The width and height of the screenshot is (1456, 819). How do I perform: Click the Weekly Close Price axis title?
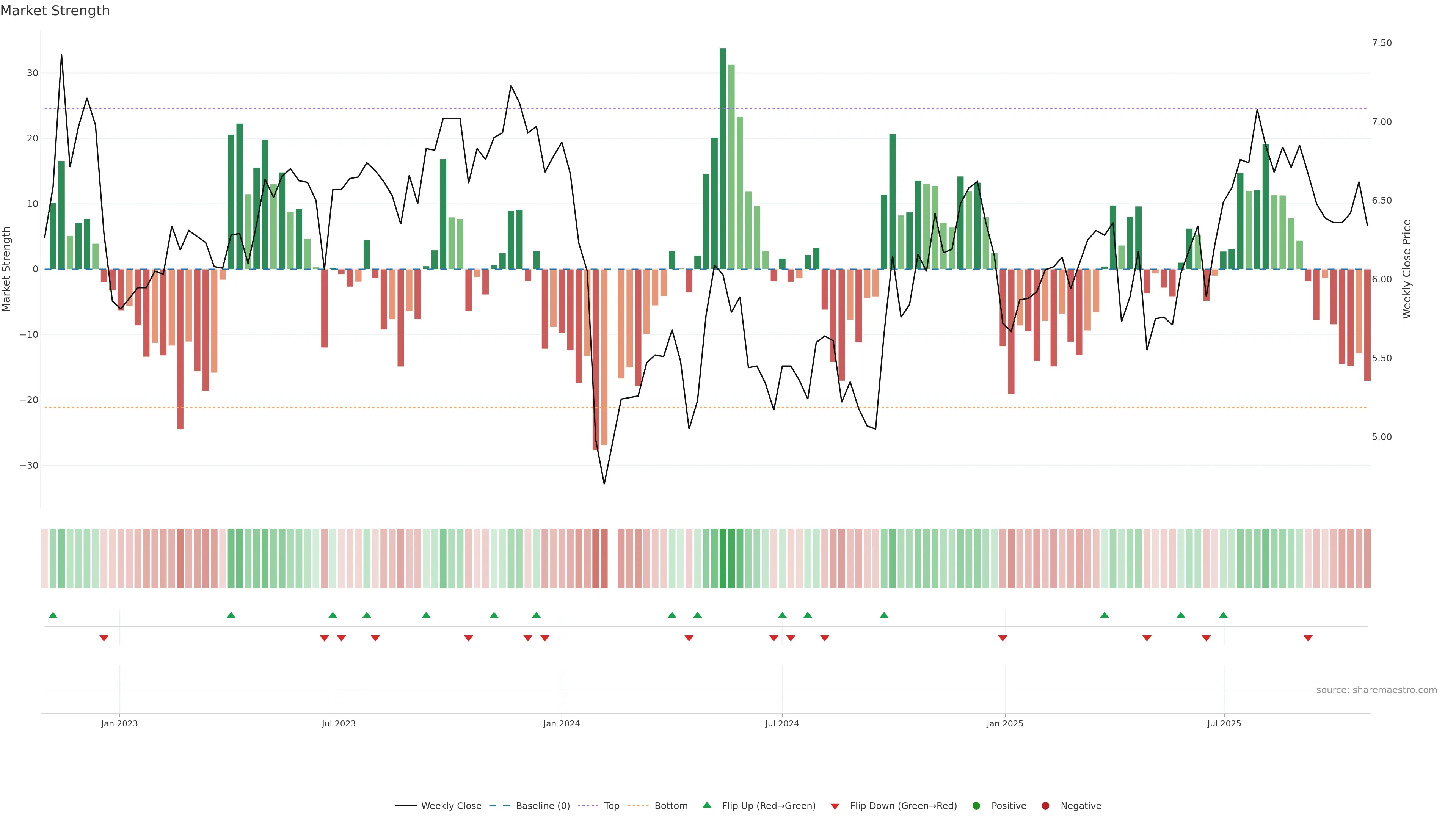pos(1407,269)
